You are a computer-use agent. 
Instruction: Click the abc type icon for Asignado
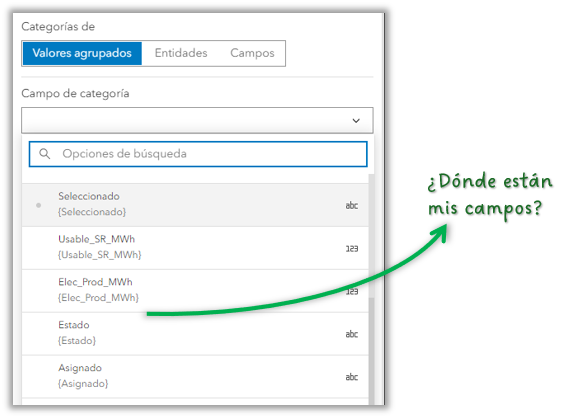pyautogui.click(x=351, y=377)
